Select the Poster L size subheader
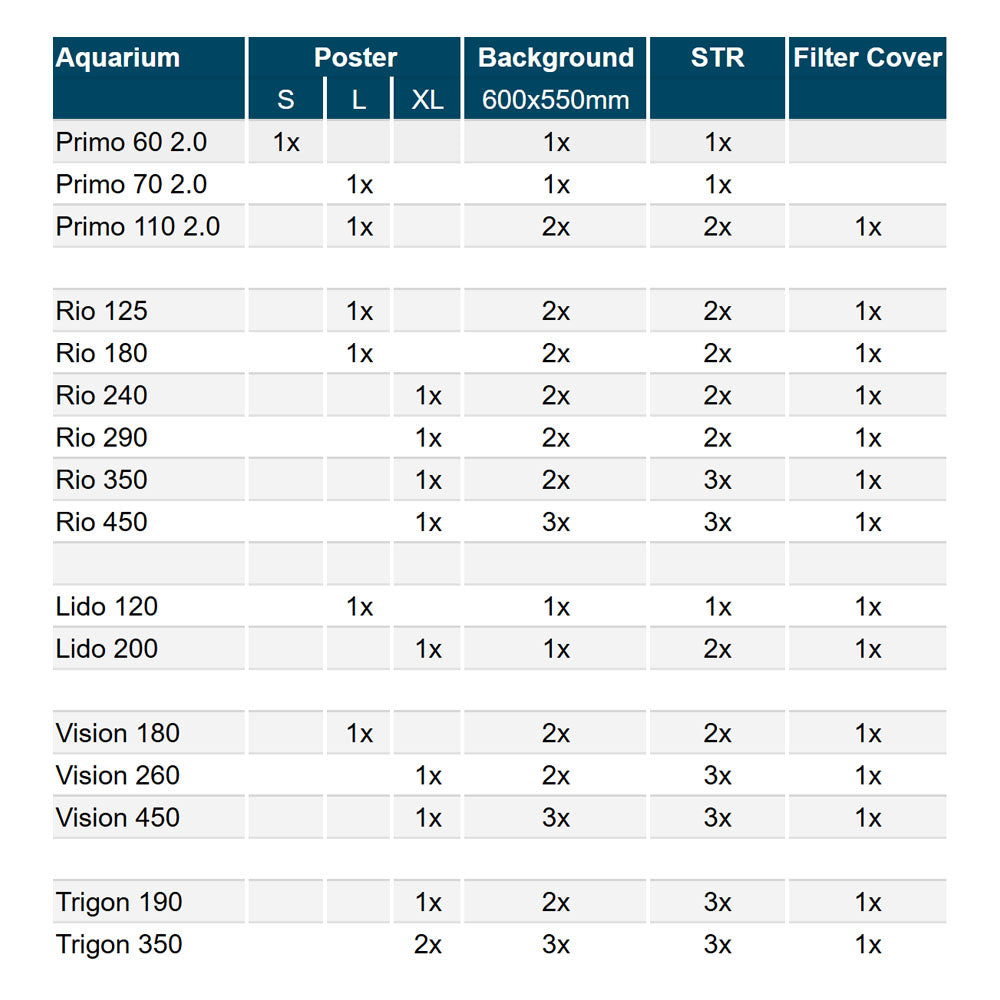 pos(358,99)
